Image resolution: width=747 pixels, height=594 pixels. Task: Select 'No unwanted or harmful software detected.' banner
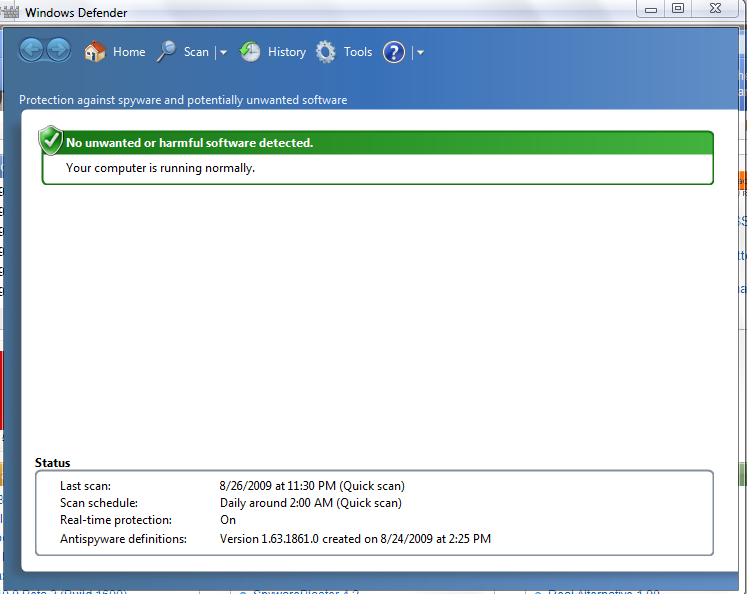[377, 143]
